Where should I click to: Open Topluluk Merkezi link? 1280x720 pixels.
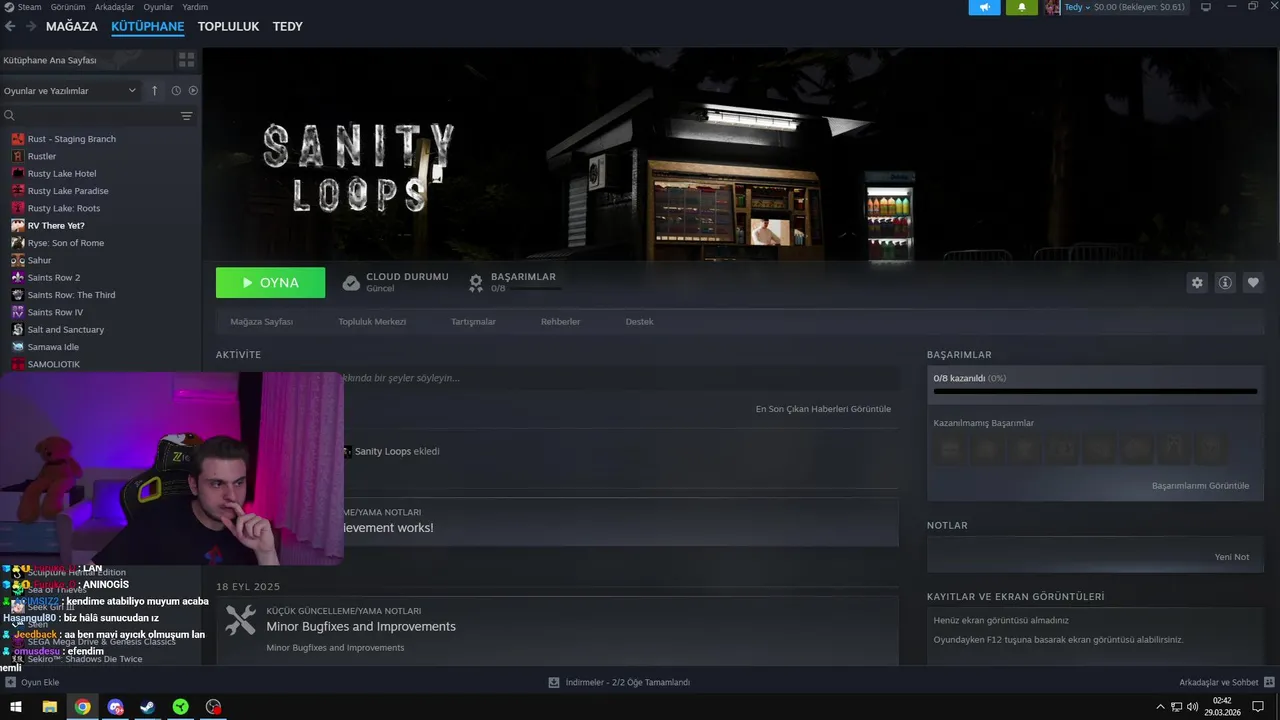(372, 322)
